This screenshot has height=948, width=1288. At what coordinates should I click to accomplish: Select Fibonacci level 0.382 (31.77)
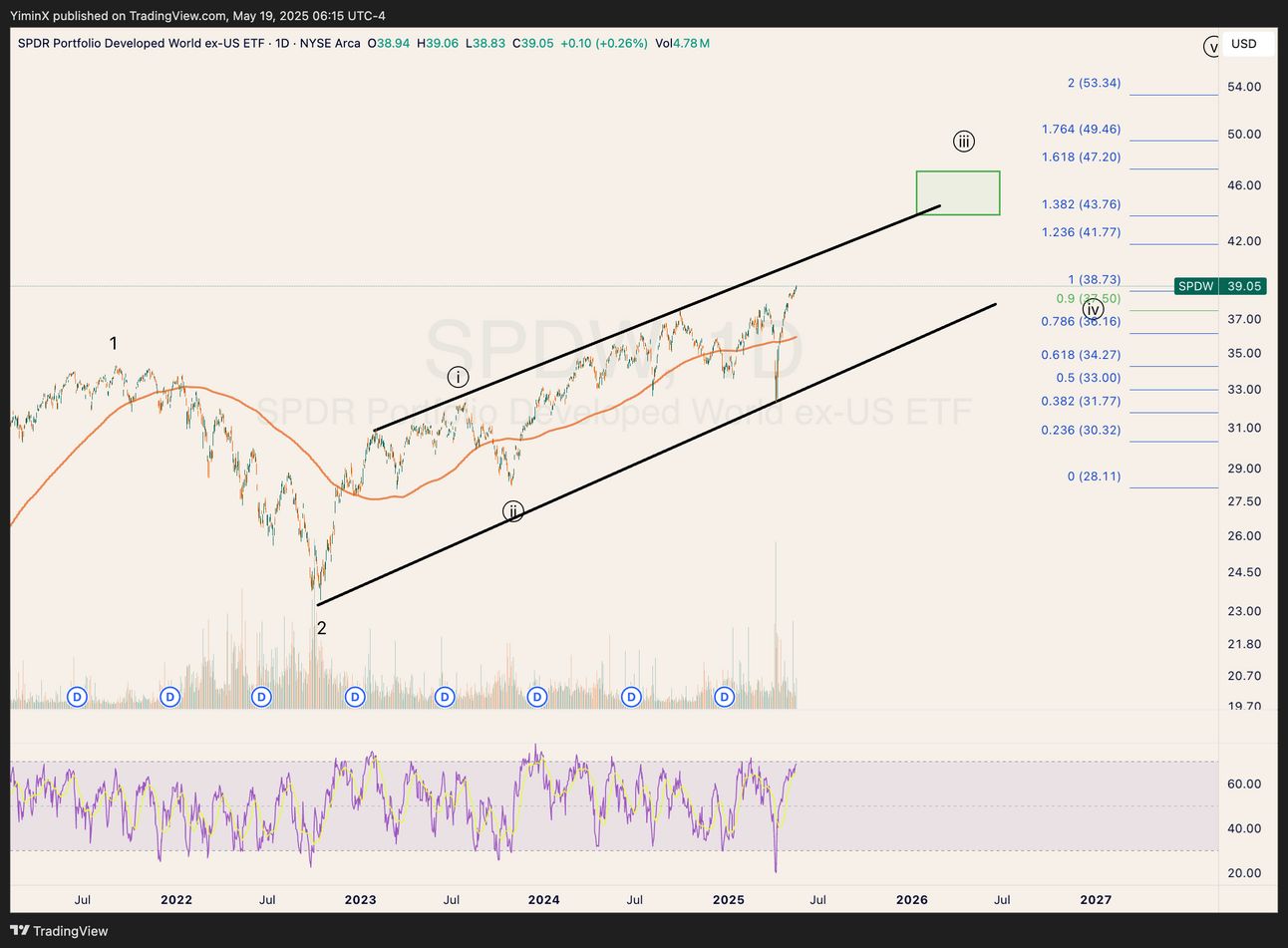1081,402
